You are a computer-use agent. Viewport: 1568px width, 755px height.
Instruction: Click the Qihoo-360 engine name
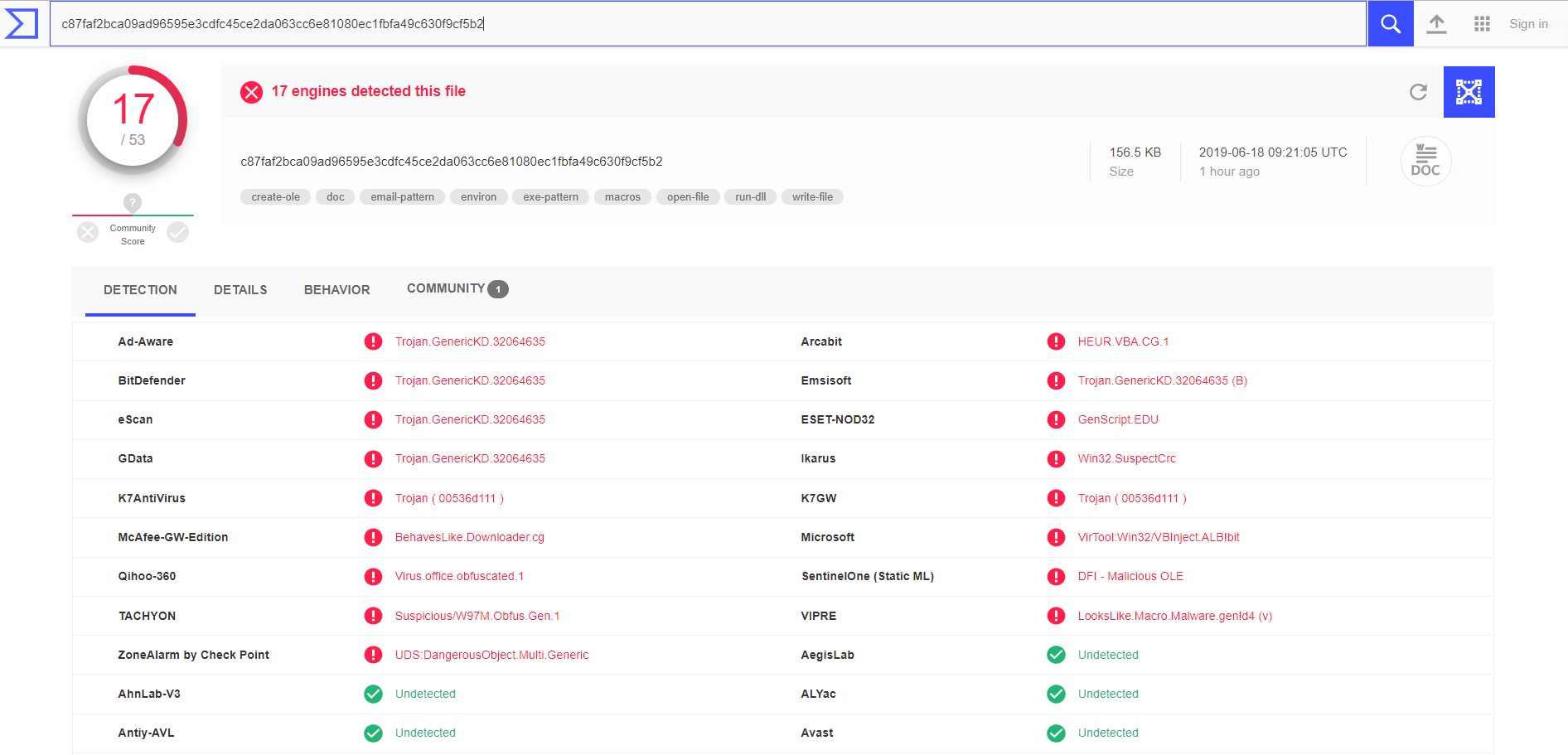tap(147, 576)
